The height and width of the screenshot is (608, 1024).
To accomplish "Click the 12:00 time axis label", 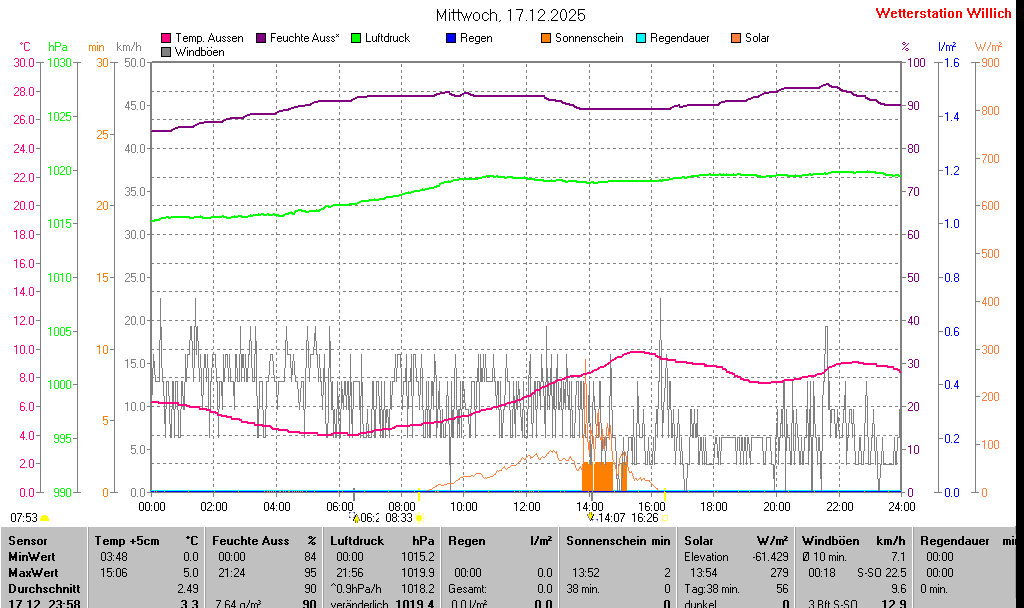I will (x=527, y=506).
